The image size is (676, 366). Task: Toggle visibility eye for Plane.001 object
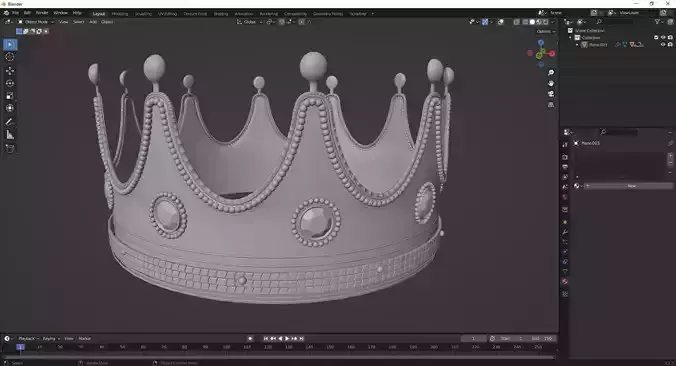tap(663, 44)
